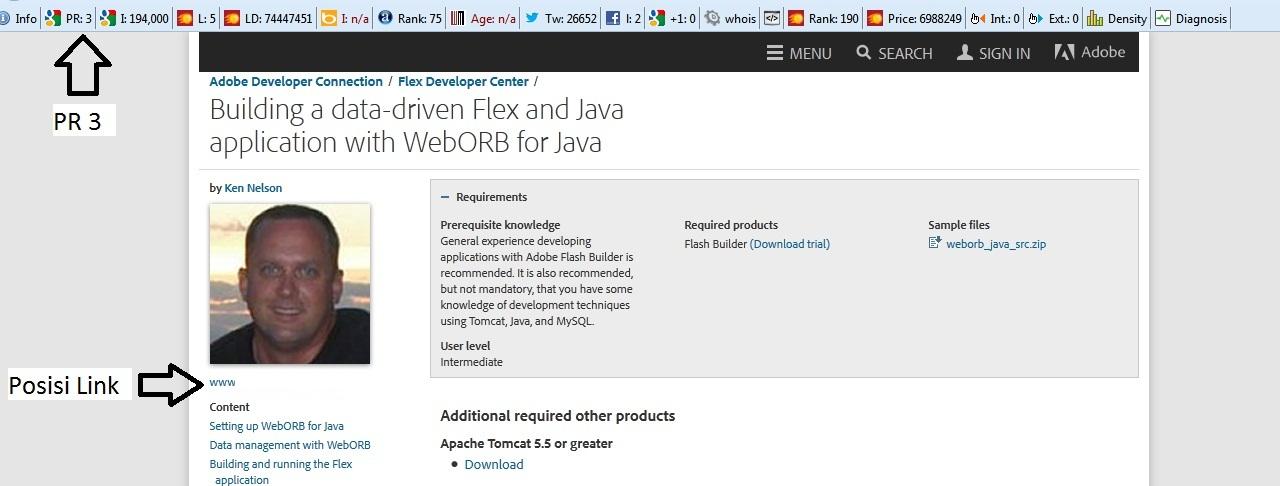Click the SIGN IN button
1280x486 pixels.
pyautogui.click(x=993, y=54)
